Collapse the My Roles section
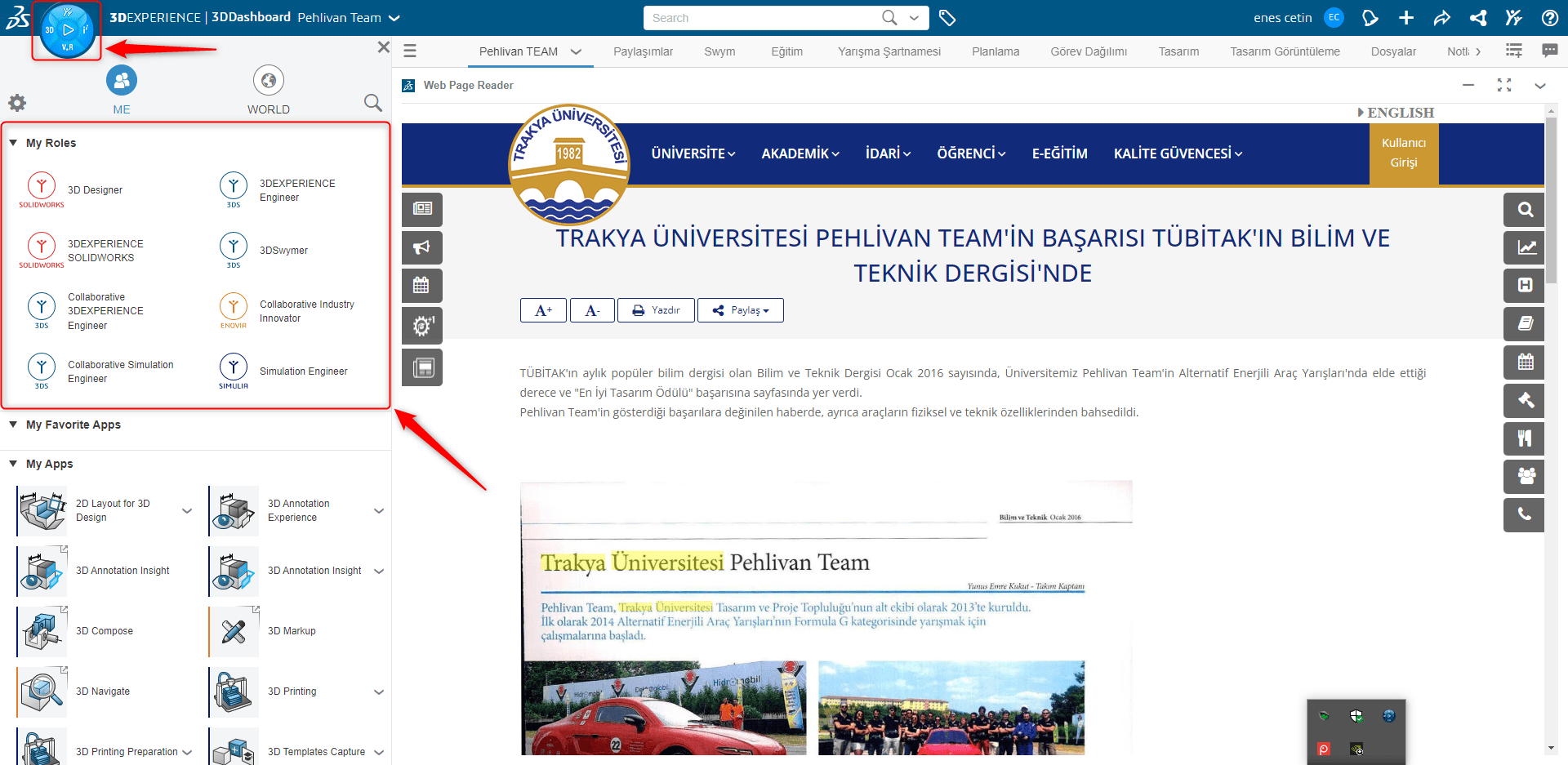Image resolution: width=1568 pixels, height=765 pixels. coord(13,143)
